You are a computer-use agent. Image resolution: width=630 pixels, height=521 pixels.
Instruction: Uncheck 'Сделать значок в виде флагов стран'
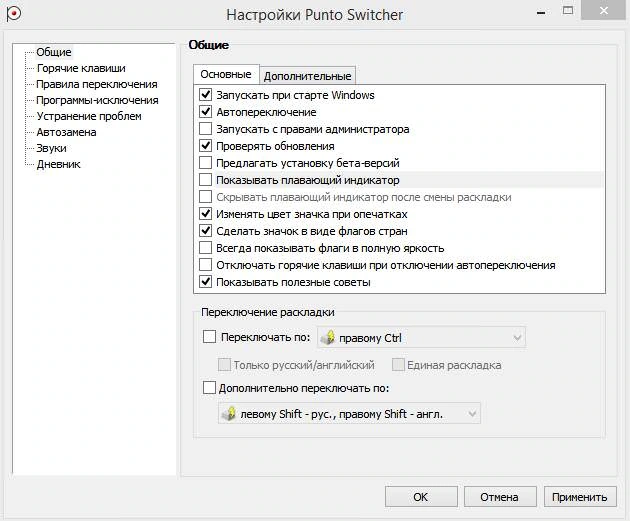tap(206, 231)
